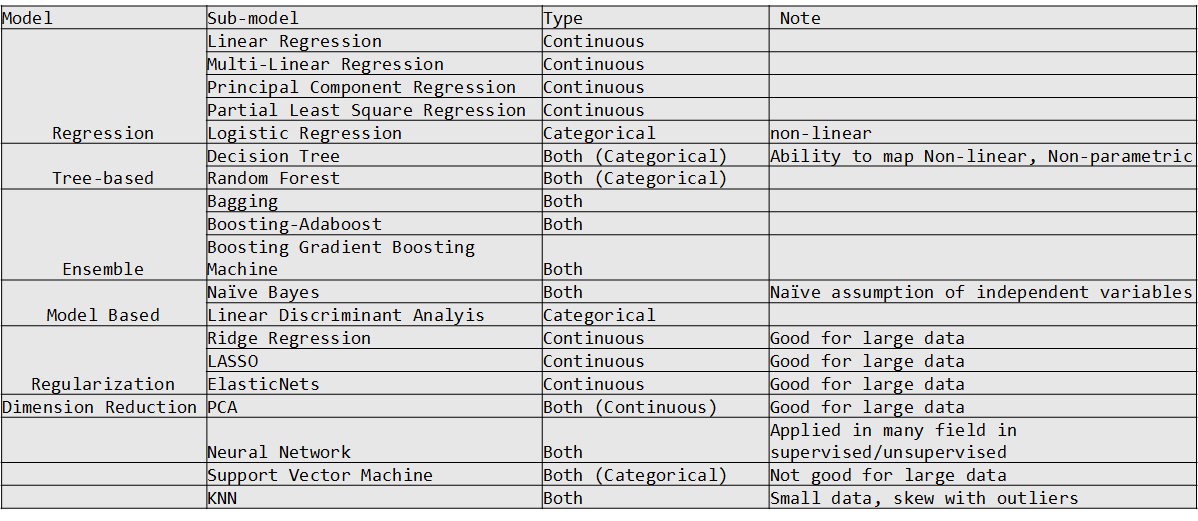Click the Random Forest cell
This screenshot has height=521, width=1198.
[374, 178]
